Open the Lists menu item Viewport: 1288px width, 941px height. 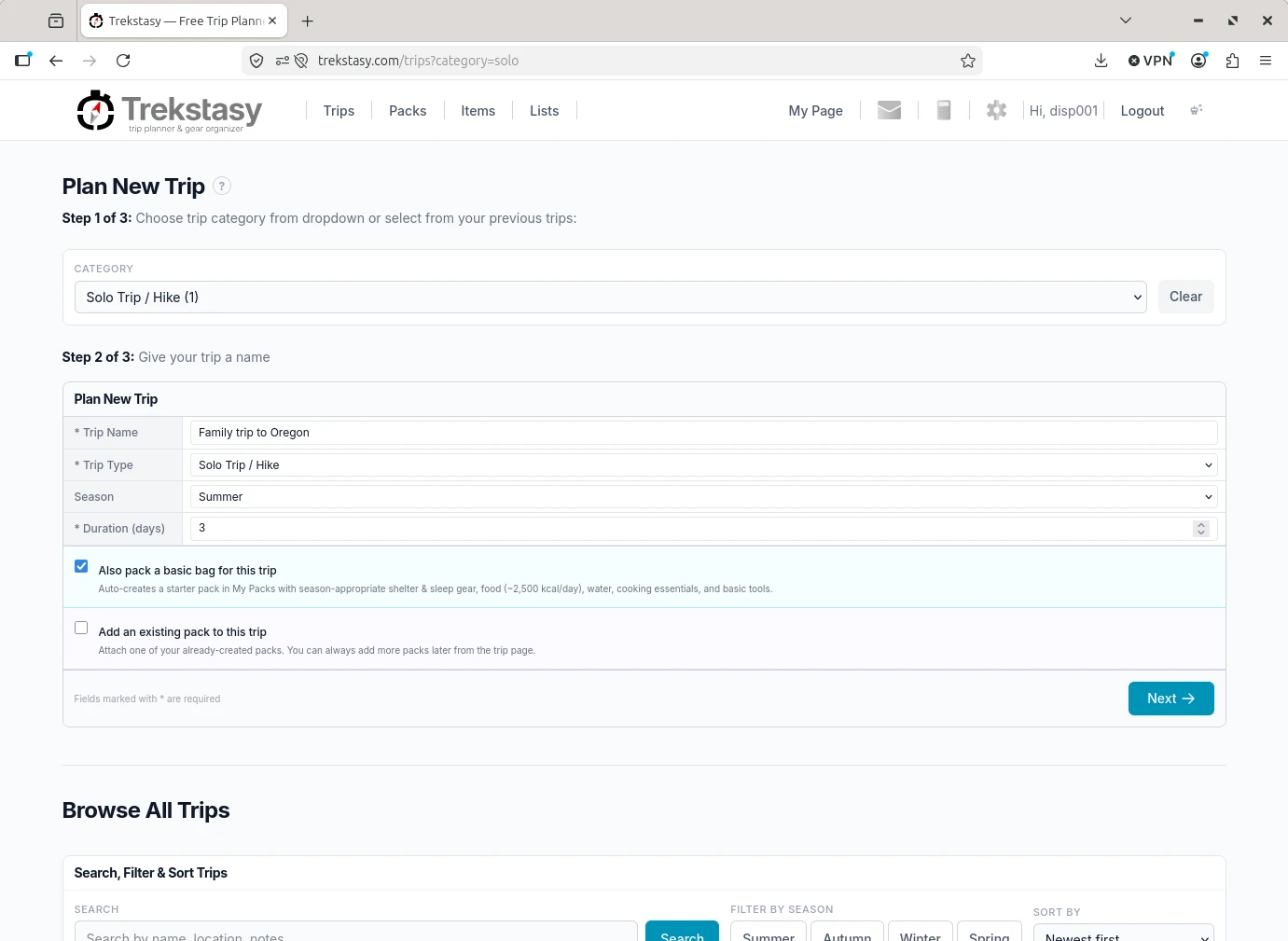click(545, 111)
